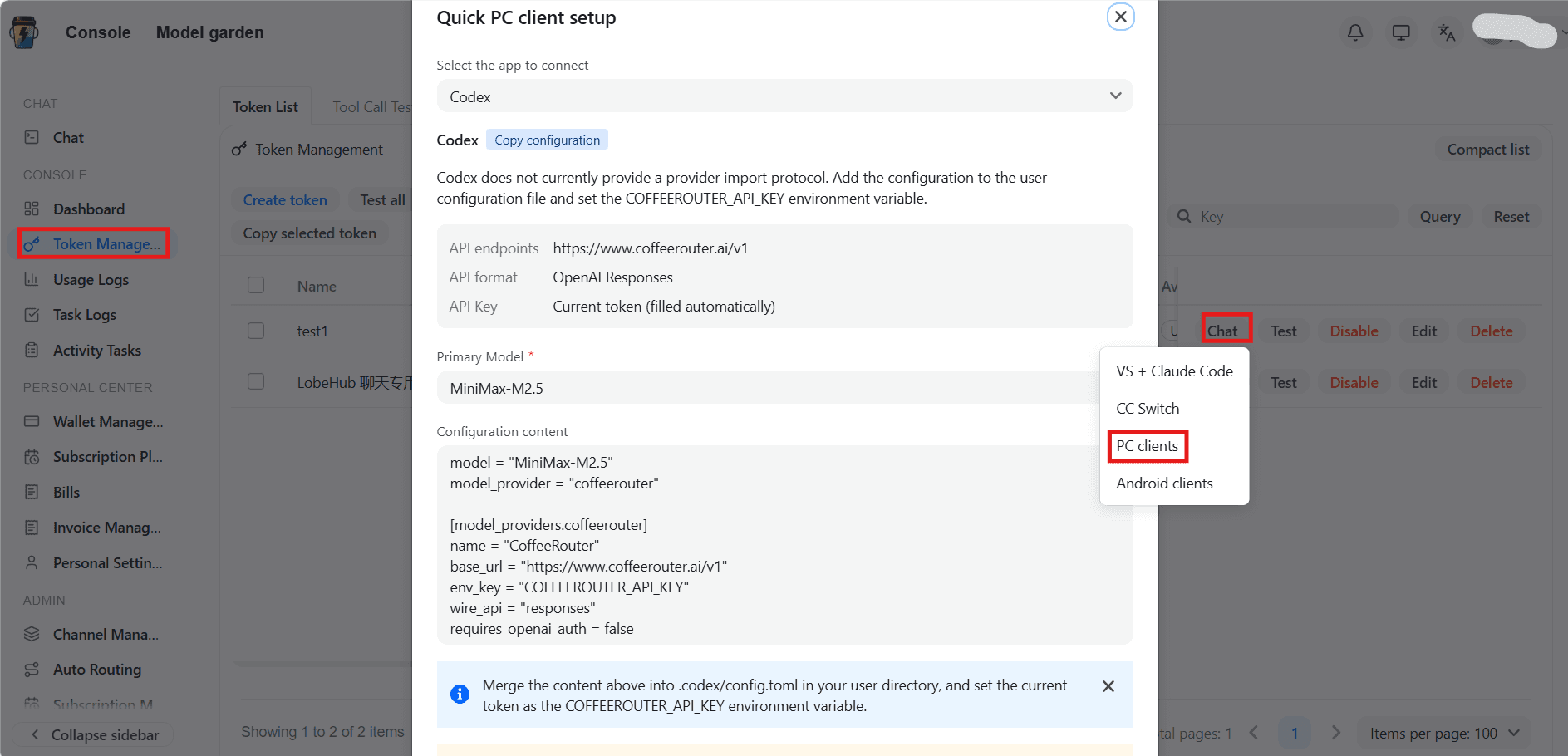Click the Invoice Management icon

tap(32, 528)
